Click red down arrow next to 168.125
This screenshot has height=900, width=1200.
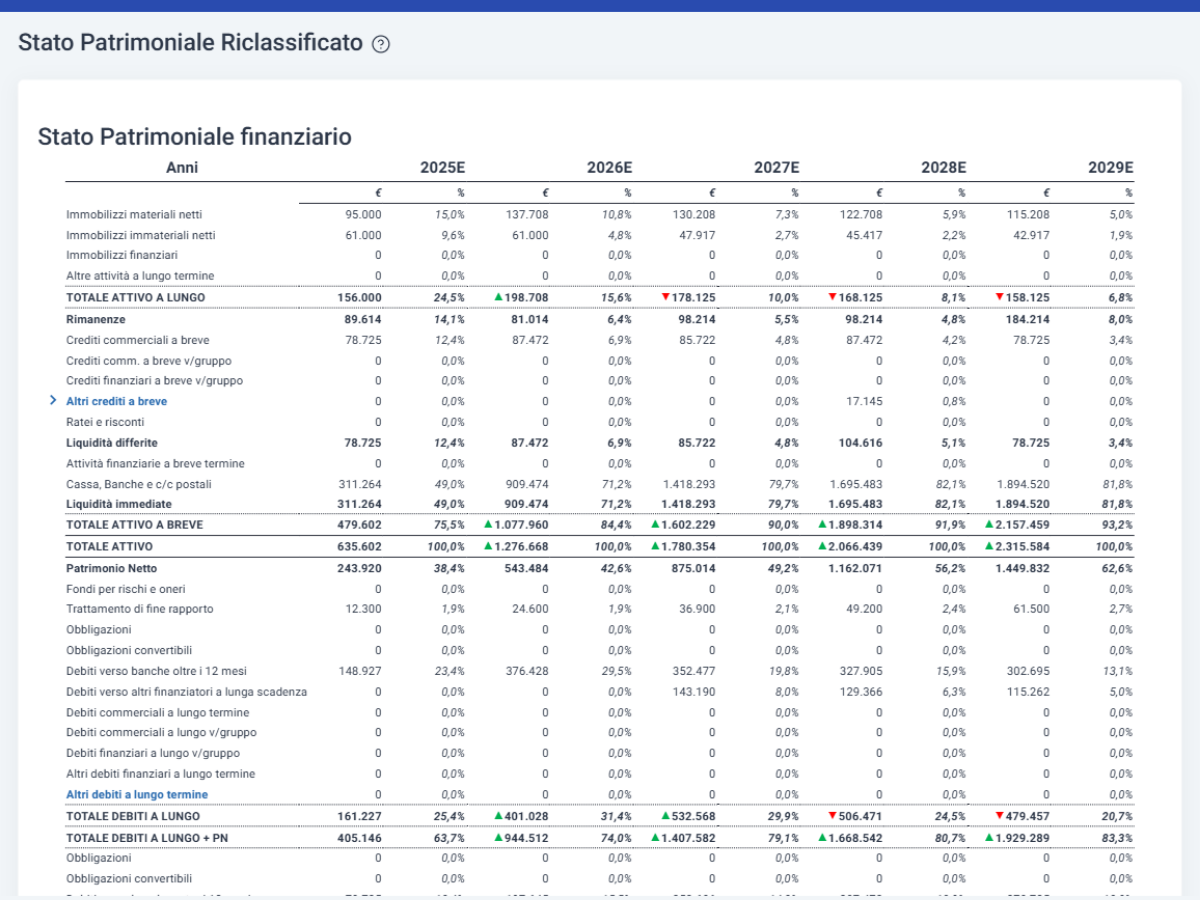[831, 297]
